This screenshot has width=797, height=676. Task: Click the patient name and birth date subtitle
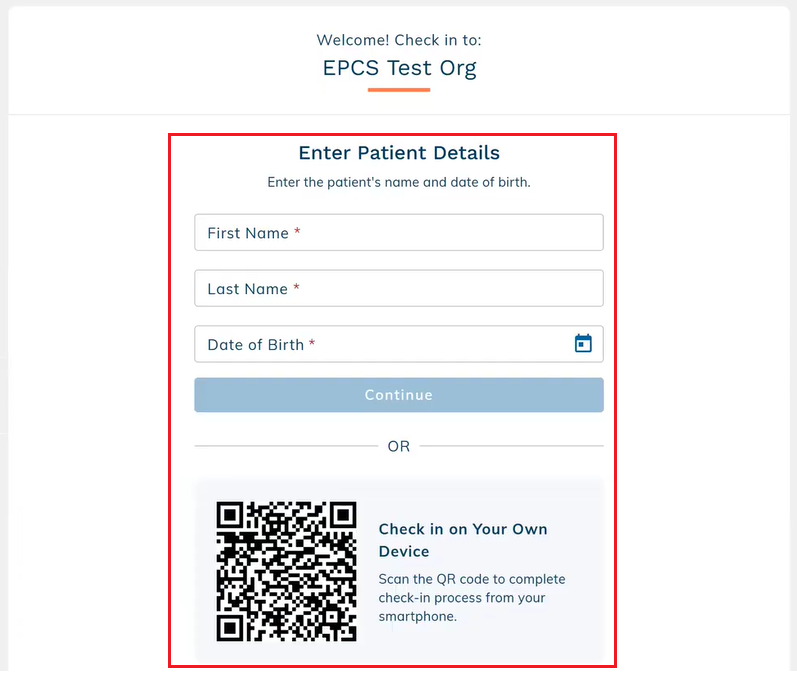pyautogui.click(x=399, y=182)
